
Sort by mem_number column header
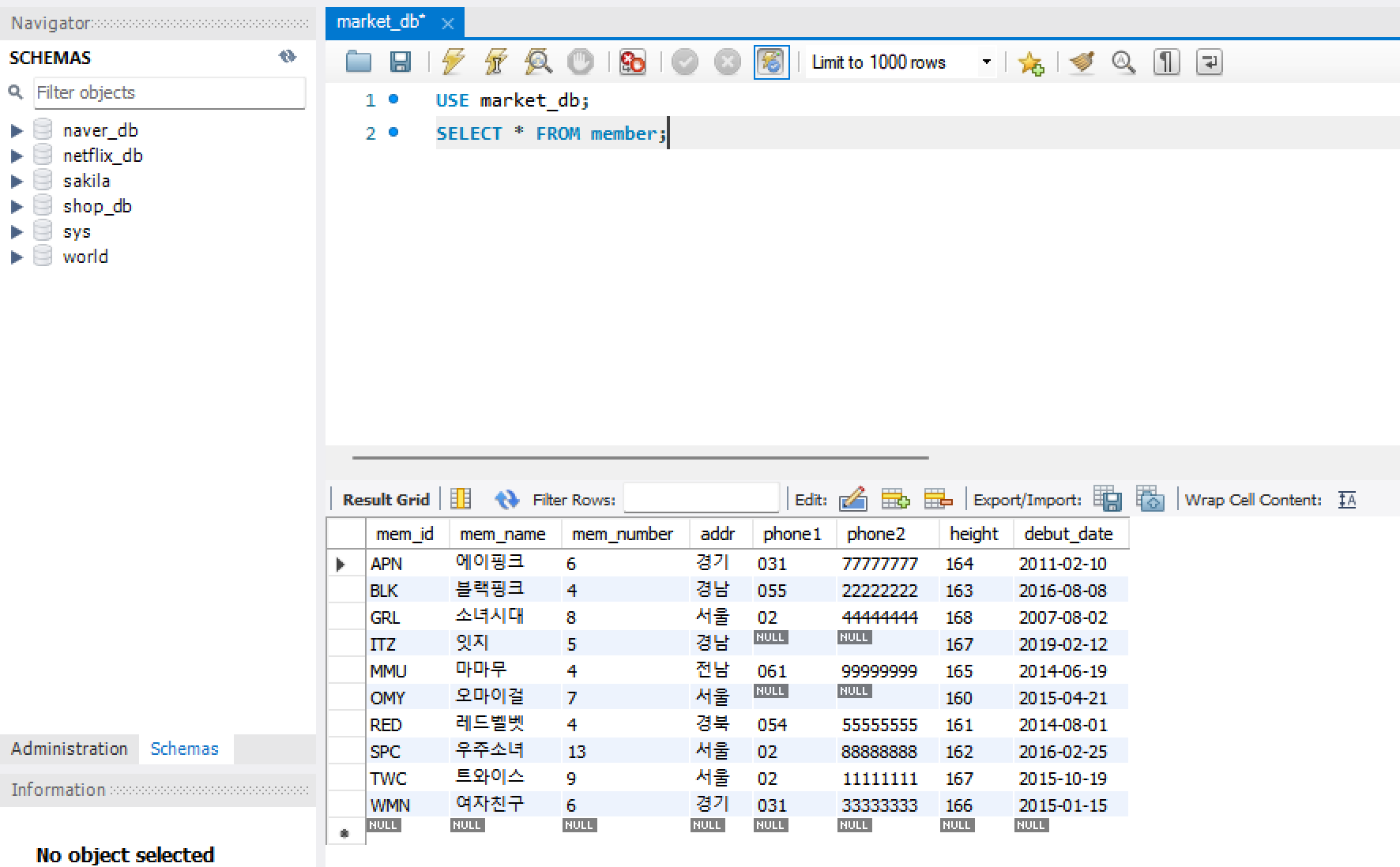click(x=625, y=534)
